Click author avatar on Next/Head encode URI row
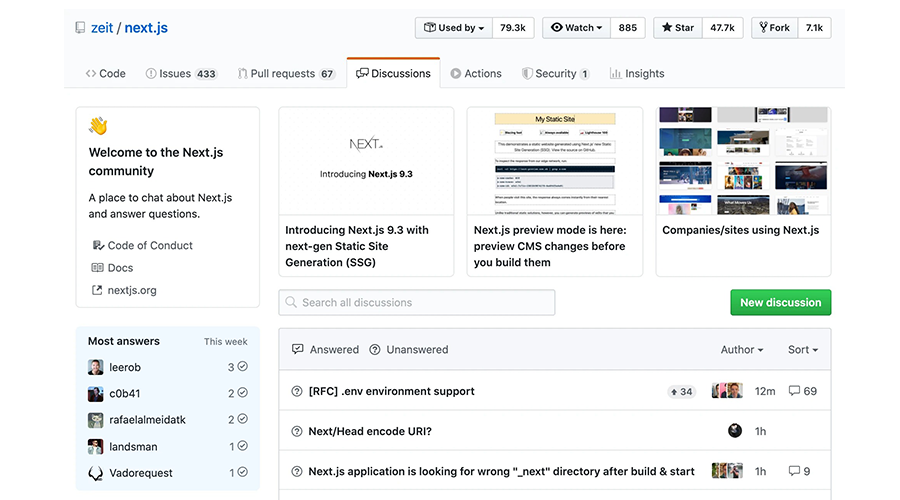The width and height of the screenshot is (900, 500). [x=735, y=431]
